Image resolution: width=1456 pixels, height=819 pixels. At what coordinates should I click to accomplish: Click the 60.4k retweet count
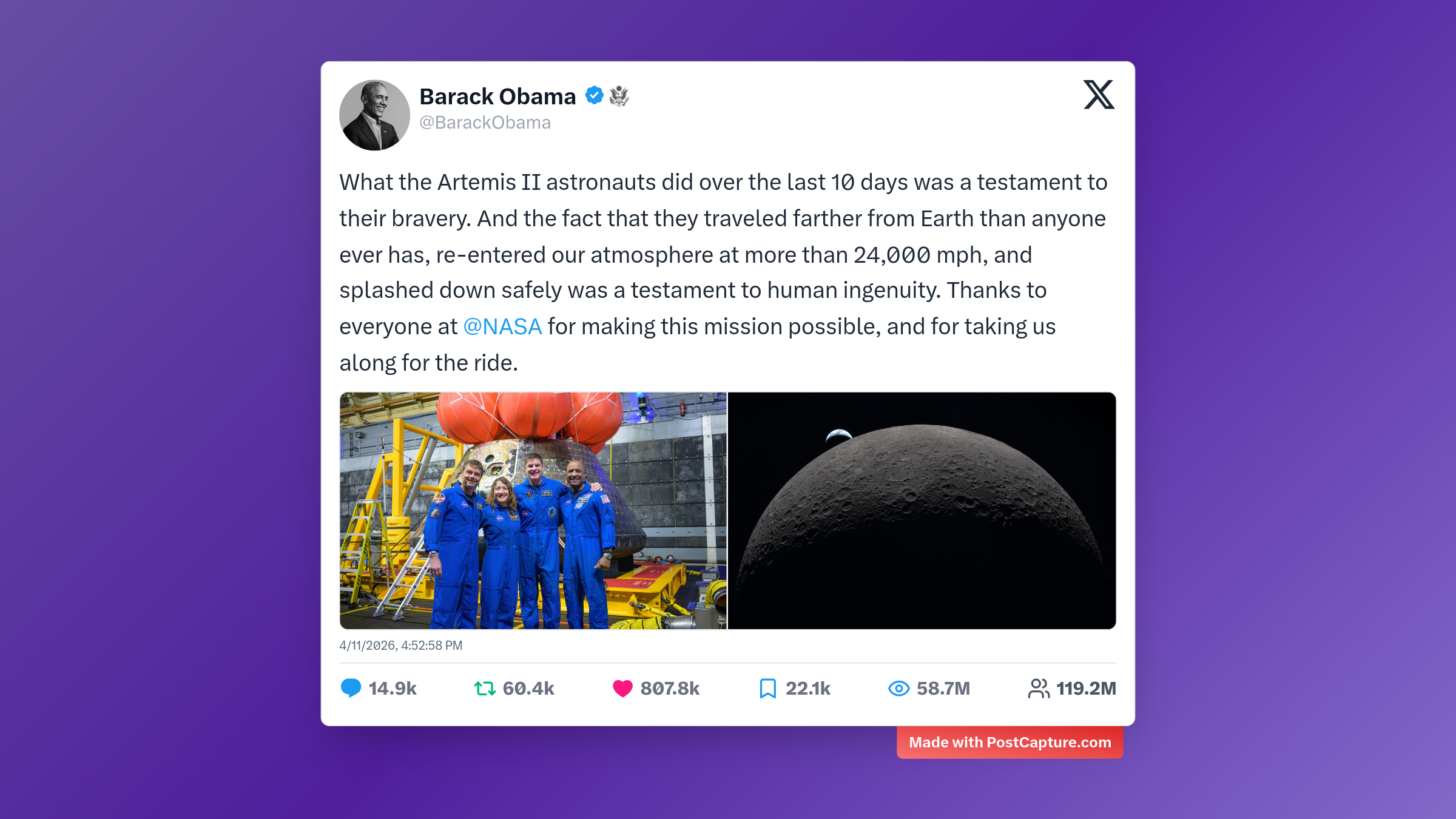[x=528, y=689]
